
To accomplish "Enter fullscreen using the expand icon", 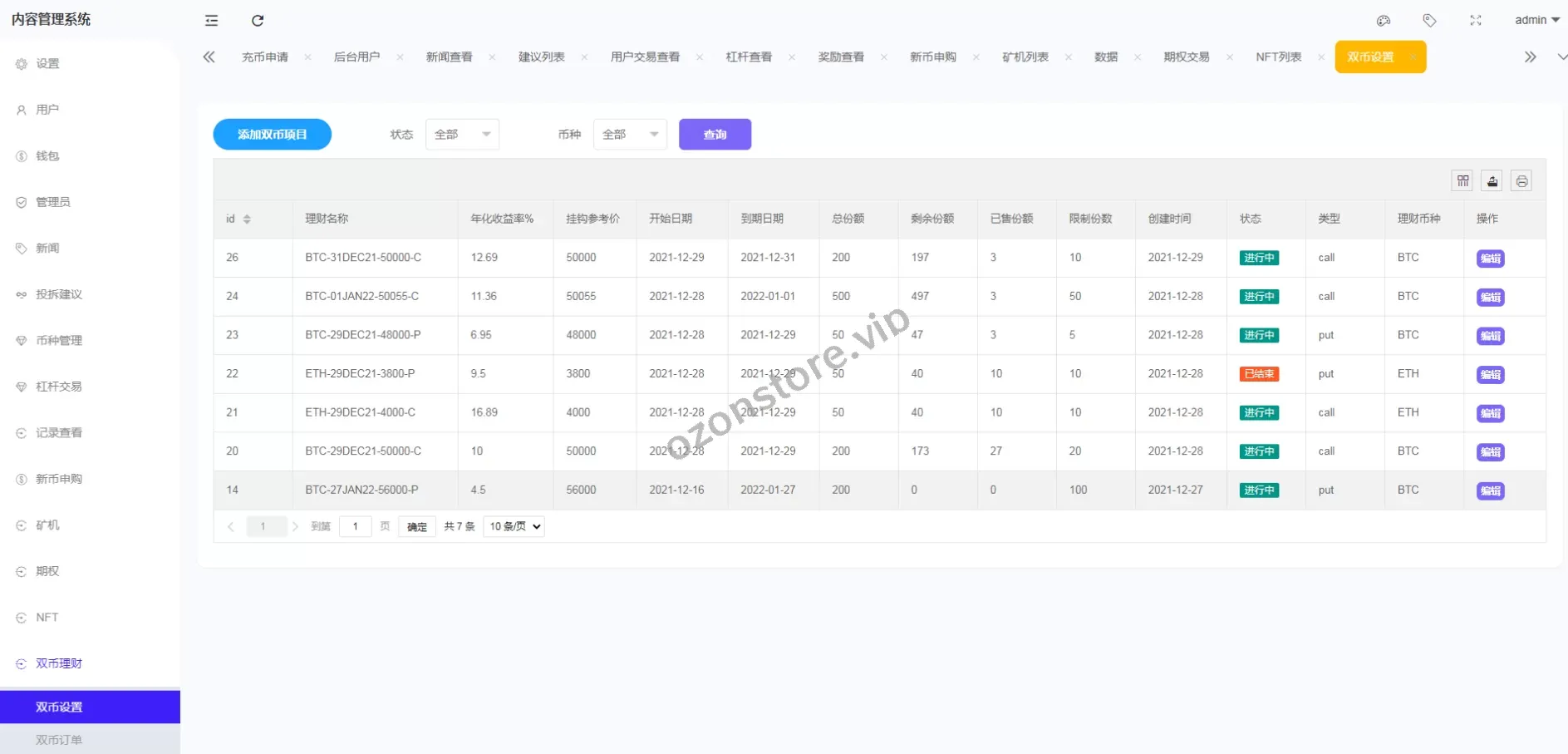I will click(1476, 21).
